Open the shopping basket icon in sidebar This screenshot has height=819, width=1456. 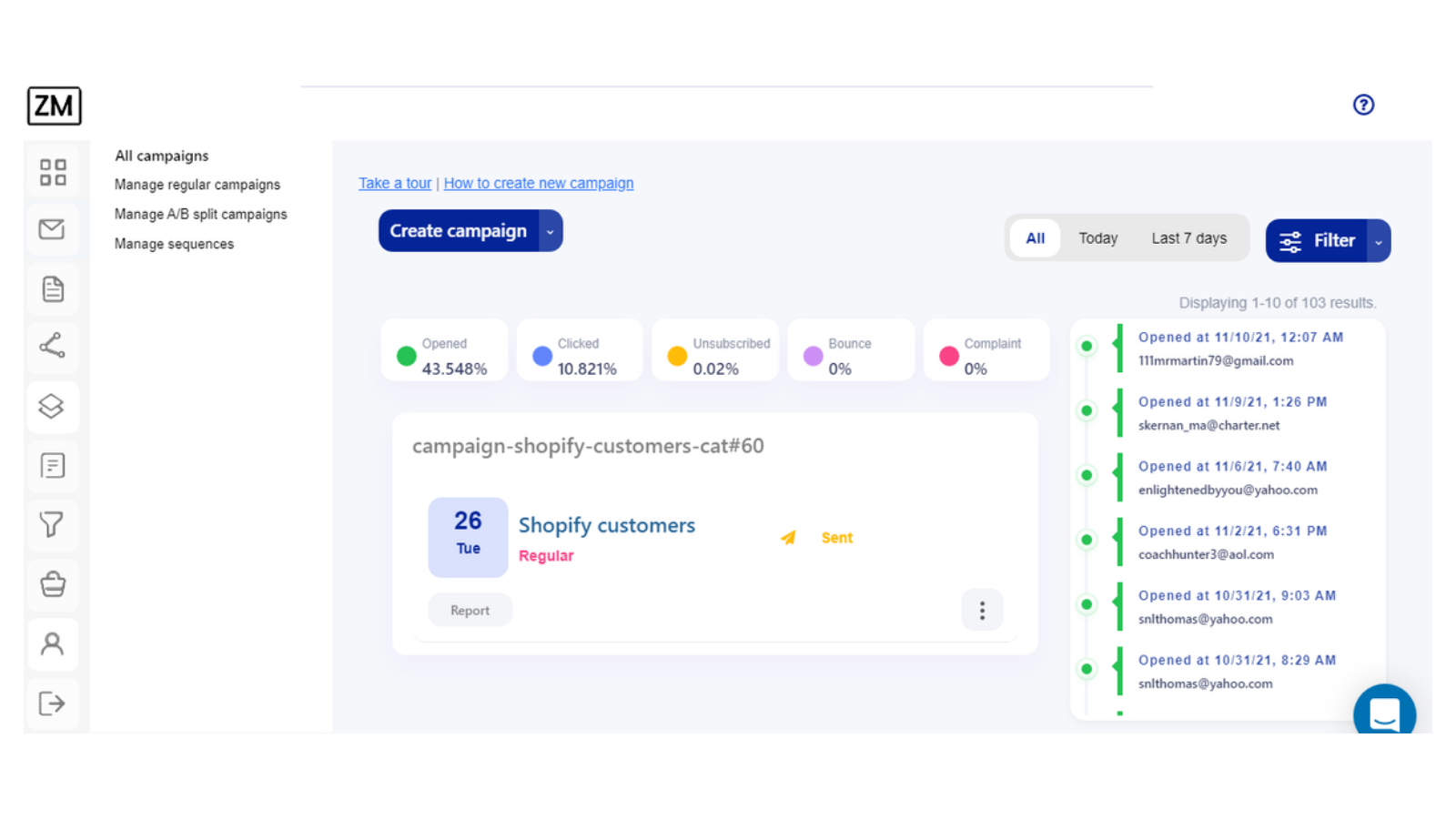point(53,584)
